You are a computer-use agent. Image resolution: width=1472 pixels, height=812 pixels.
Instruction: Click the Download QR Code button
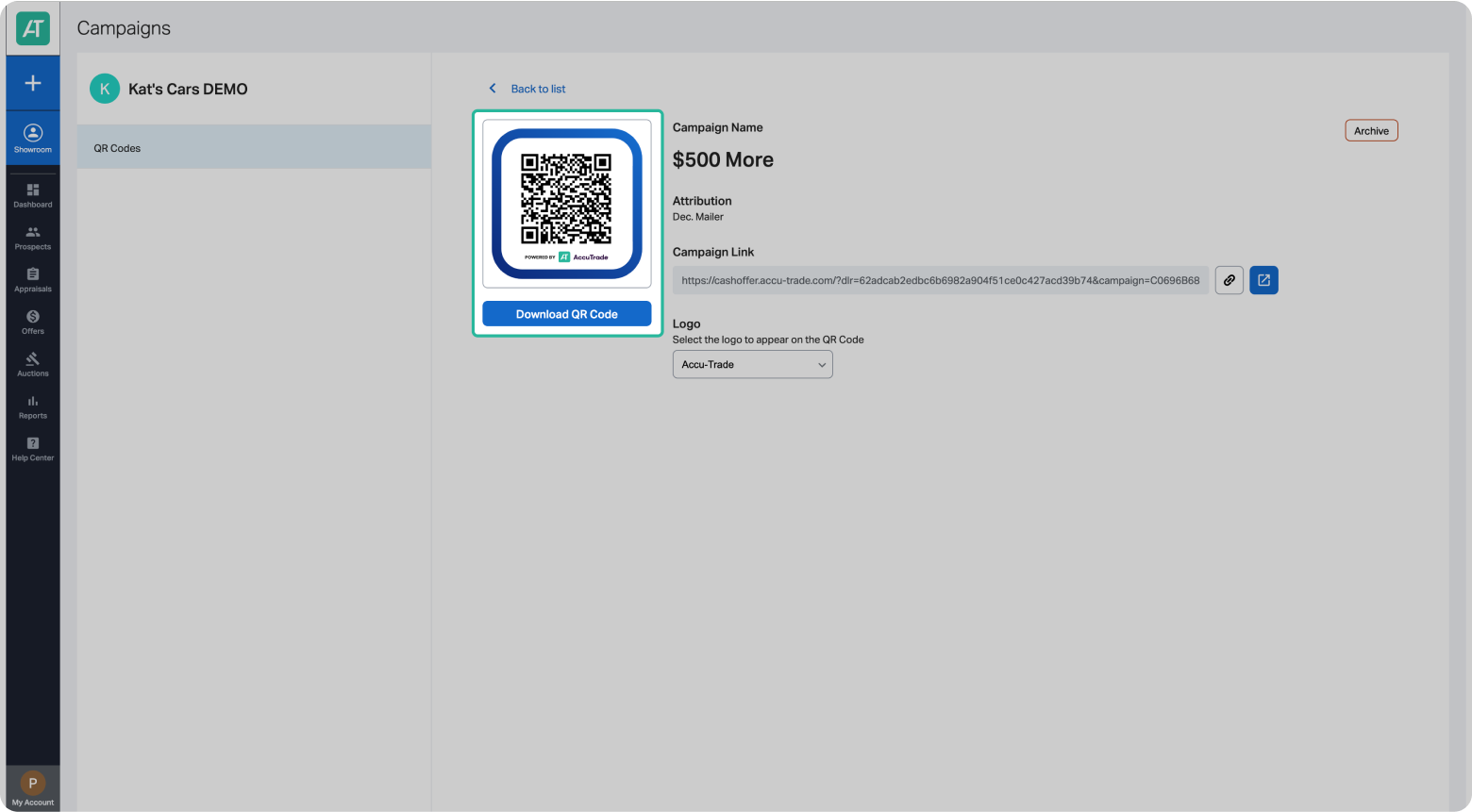tap(566, 314)
